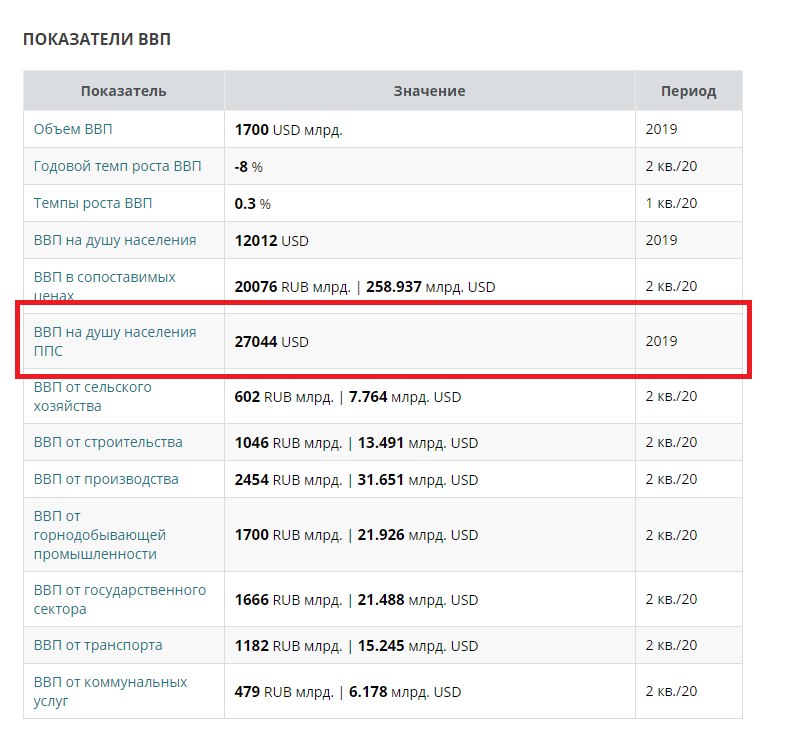
Task: Select period in сельского хозяйства row
Action: tap(671, 396)
